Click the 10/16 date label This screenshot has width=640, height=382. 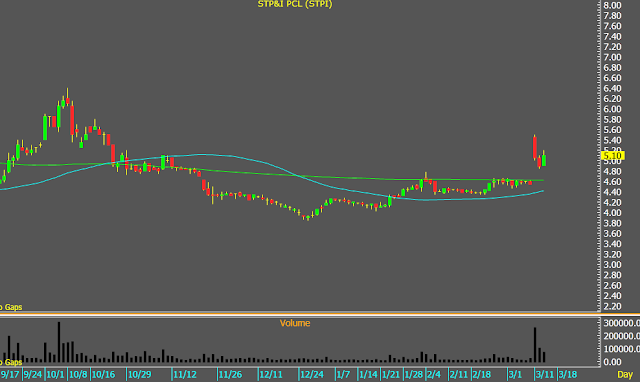pos(103,375)
